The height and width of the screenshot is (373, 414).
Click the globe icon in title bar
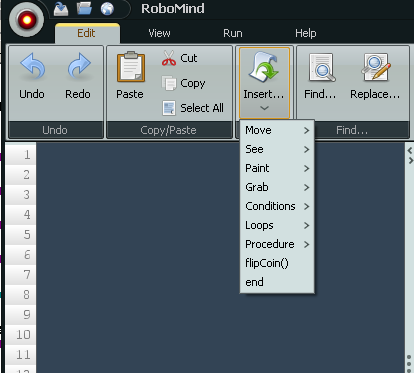click(x=107, y=9)
